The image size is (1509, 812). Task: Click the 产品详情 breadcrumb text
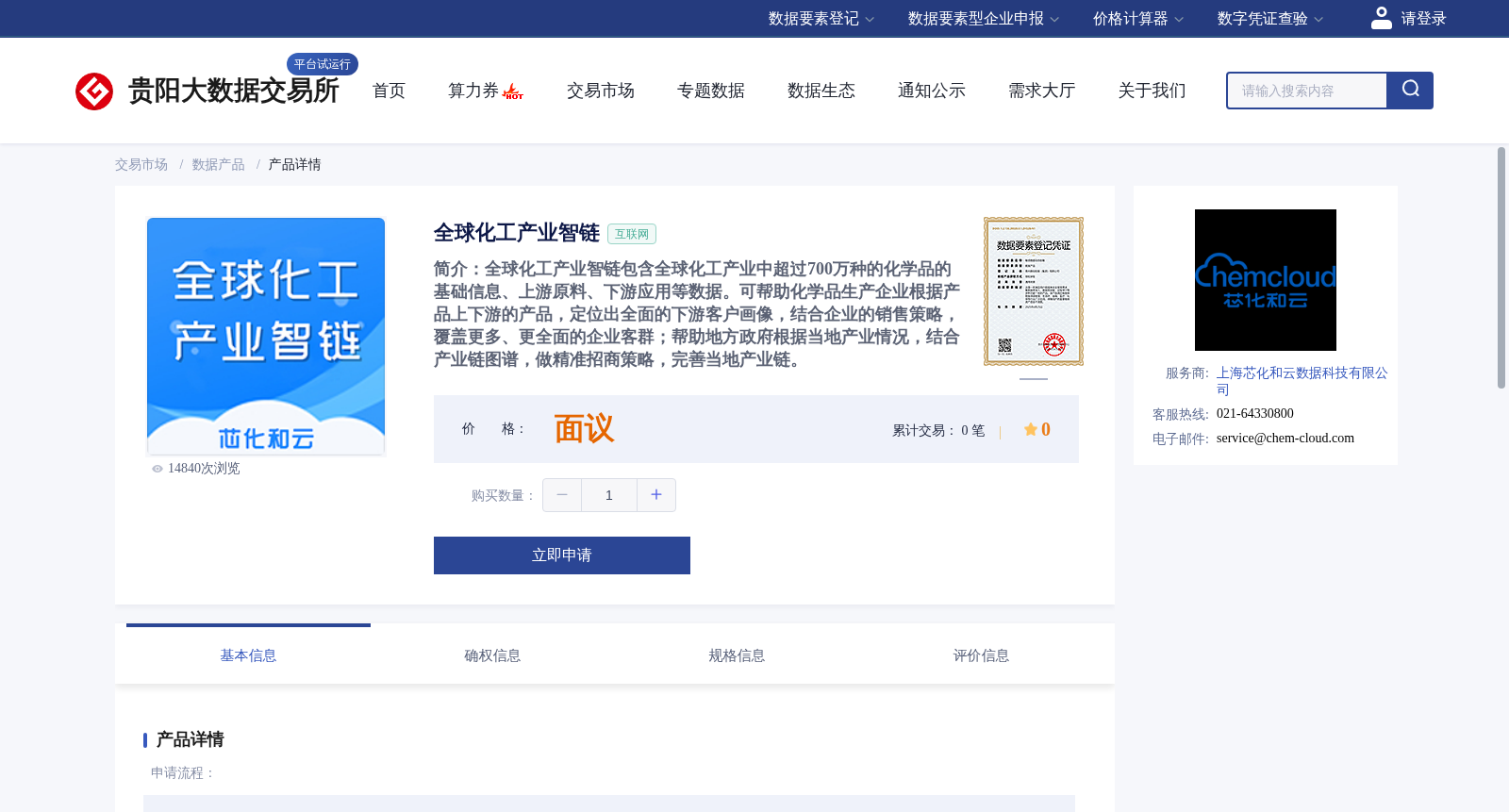coord(295,165)
